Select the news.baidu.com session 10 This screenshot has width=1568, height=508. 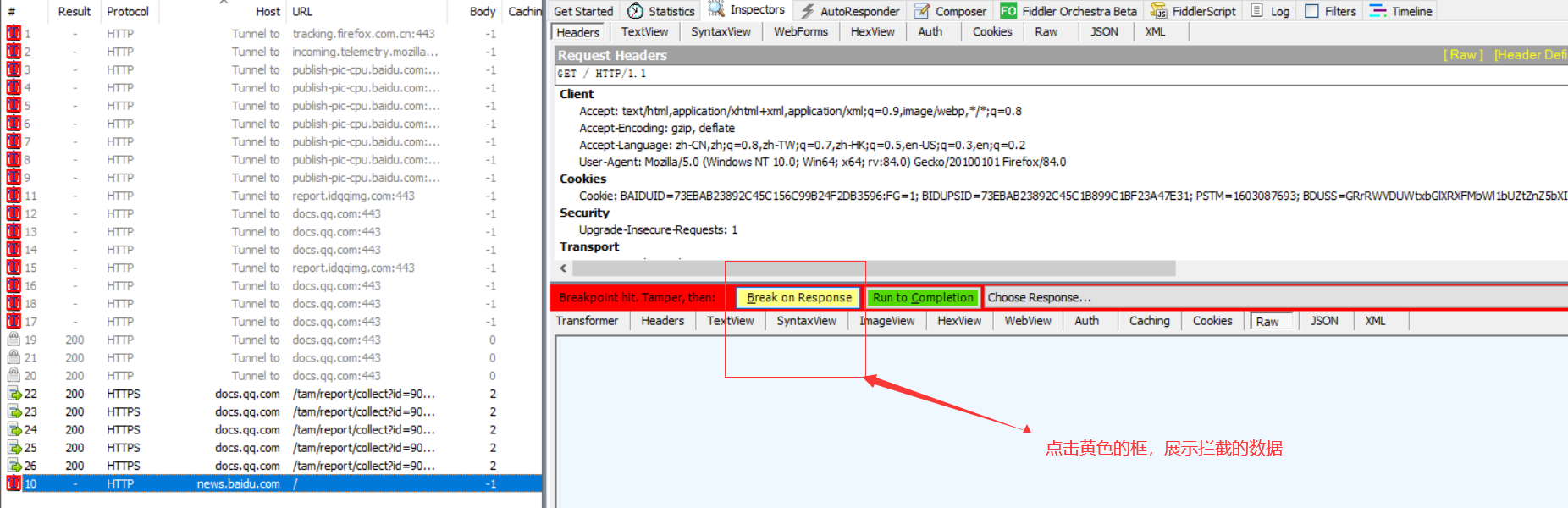[271, 483]
